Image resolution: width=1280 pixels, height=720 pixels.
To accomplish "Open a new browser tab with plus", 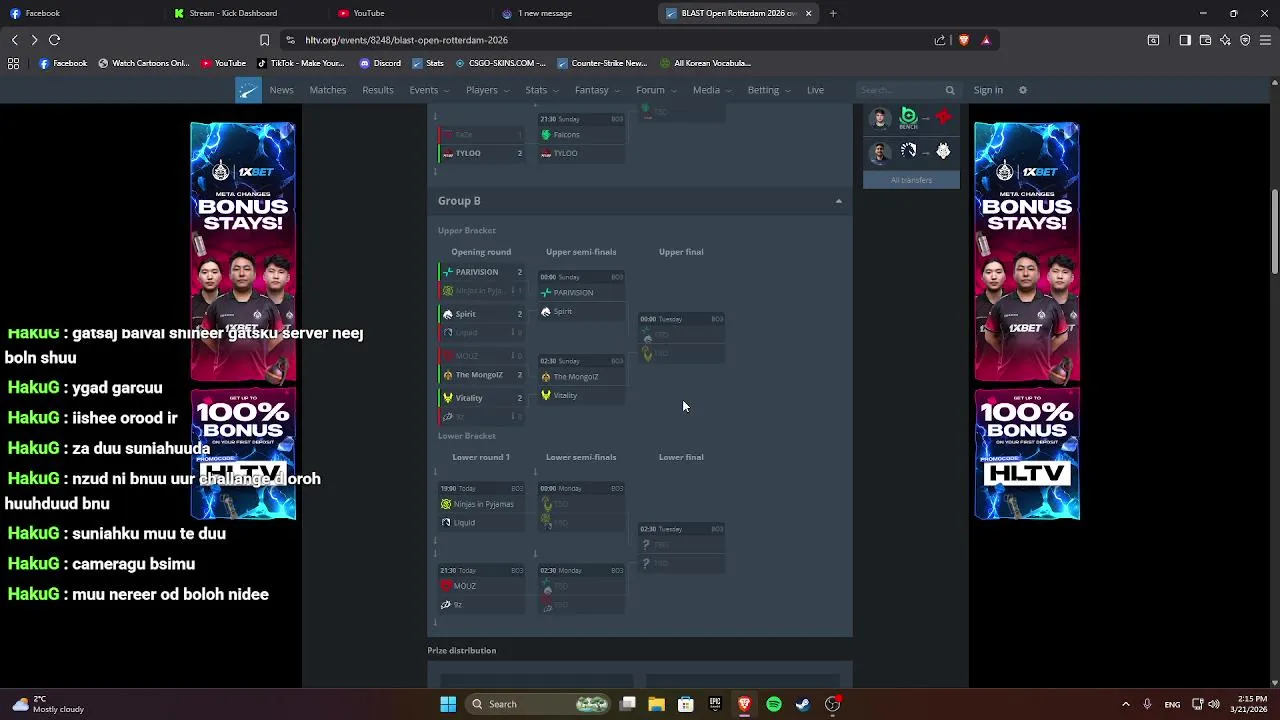I will [833, 13].
